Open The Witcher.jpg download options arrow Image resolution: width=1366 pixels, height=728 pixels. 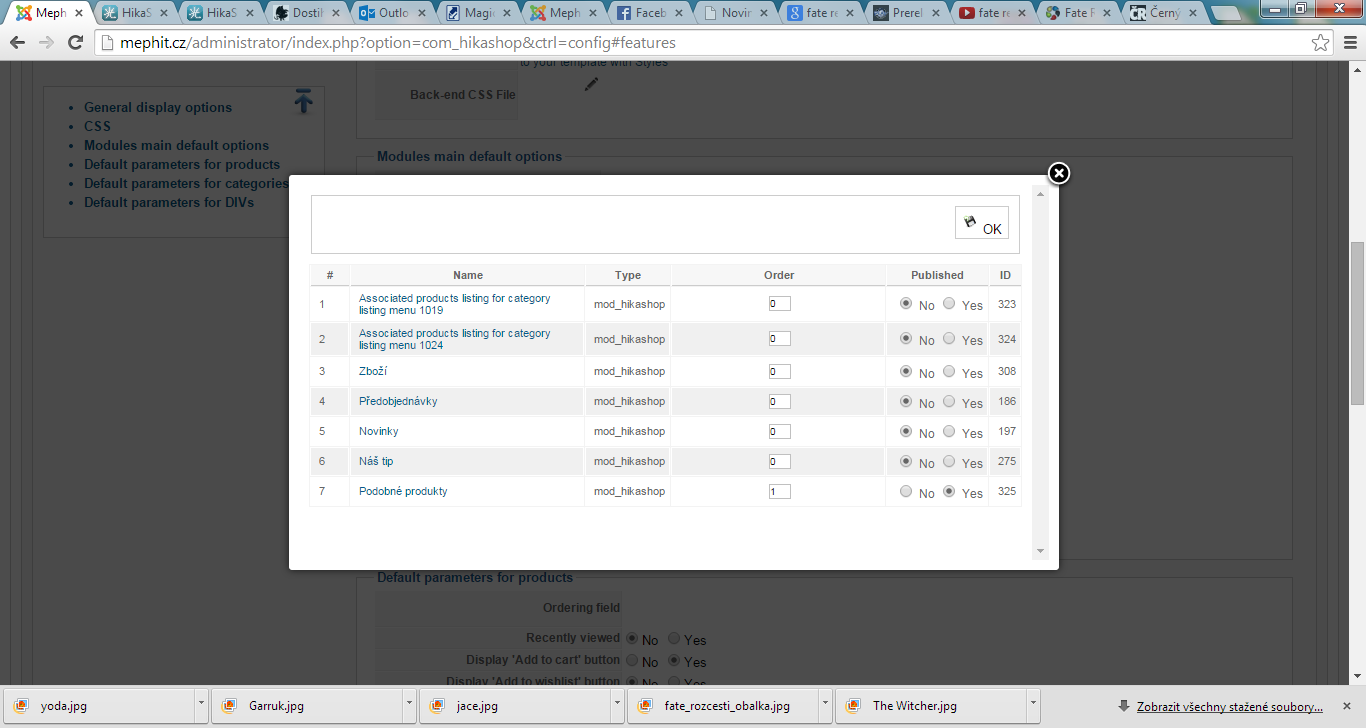point(1033,705)
